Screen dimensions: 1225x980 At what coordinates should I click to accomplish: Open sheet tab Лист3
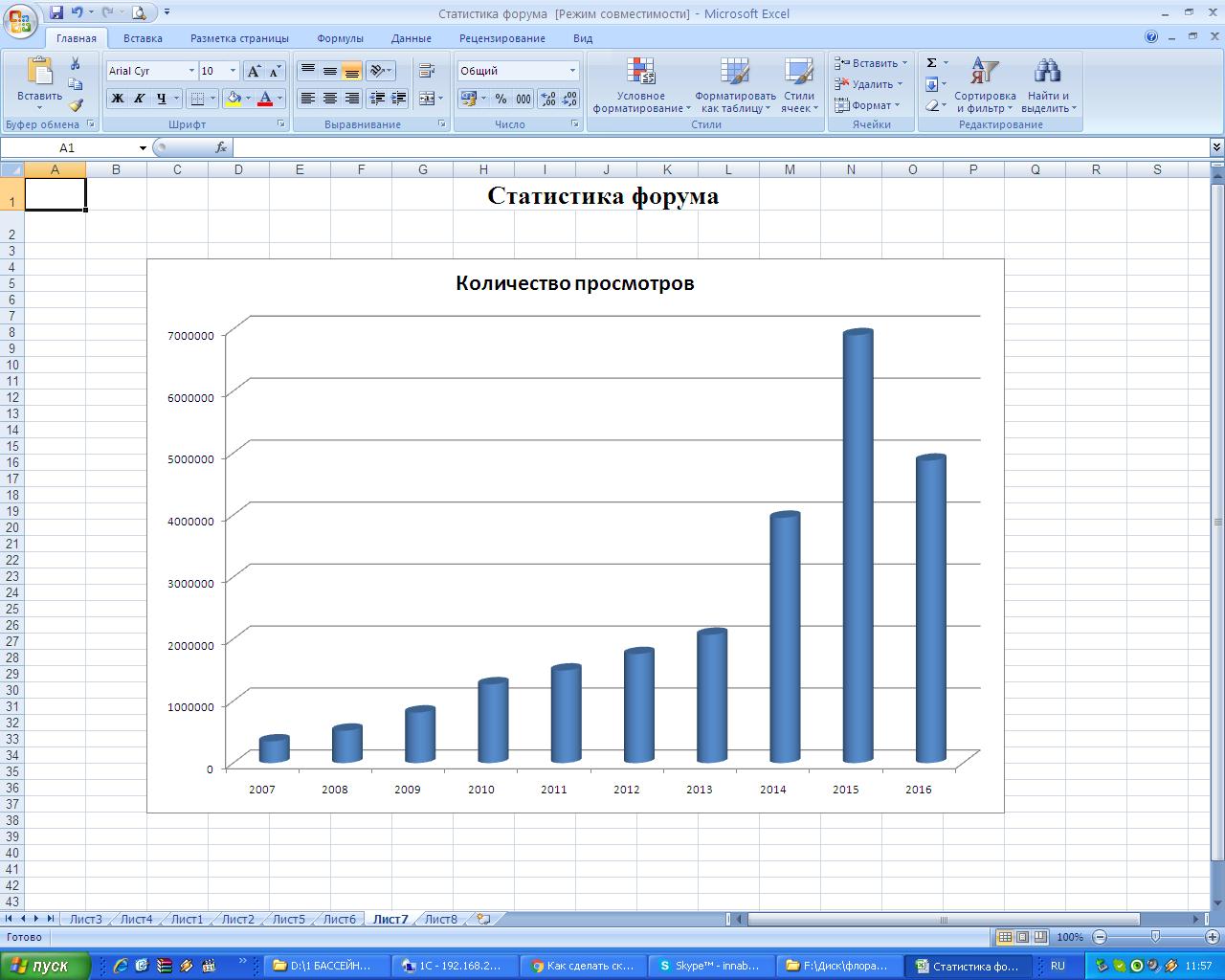pyautogui.click(x=85, y=919)
